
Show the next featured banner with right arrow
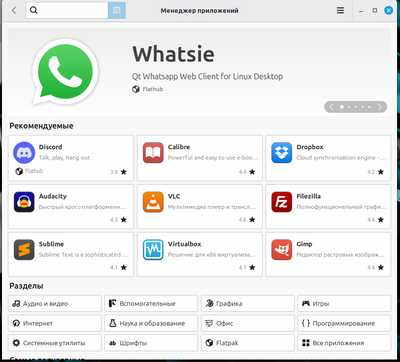379,107
